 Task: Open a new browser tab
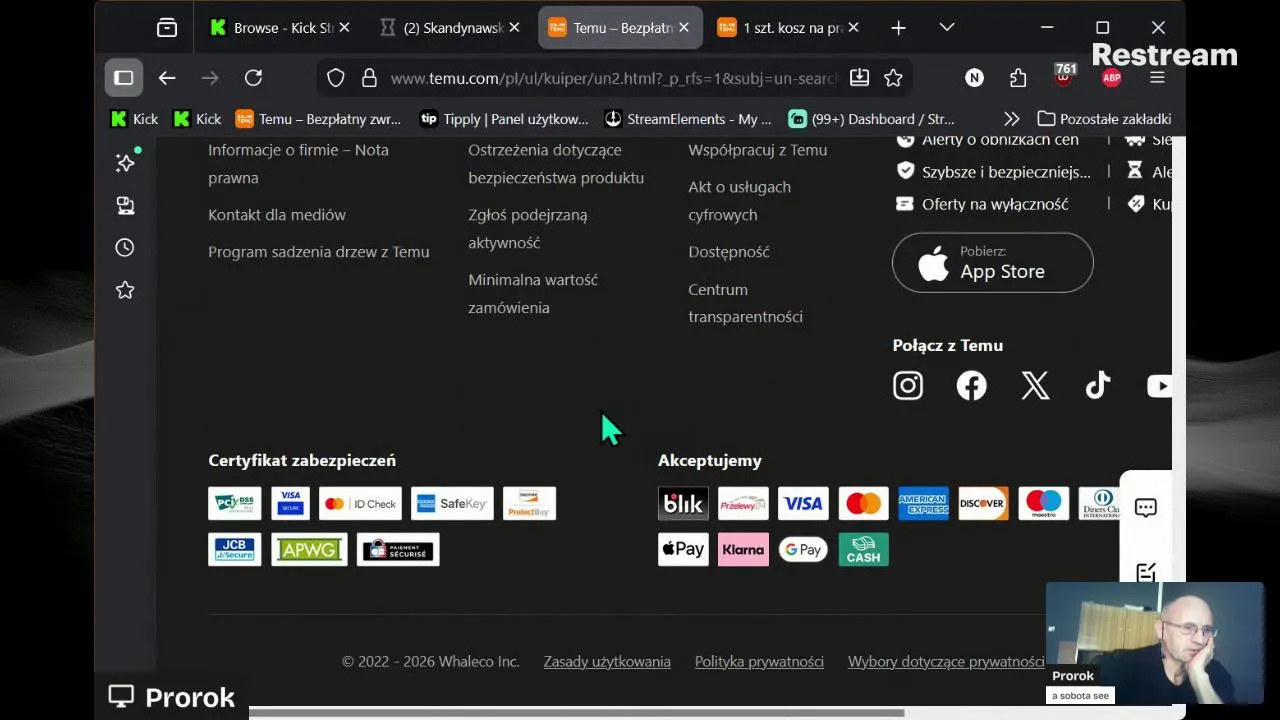coord(898,28)
